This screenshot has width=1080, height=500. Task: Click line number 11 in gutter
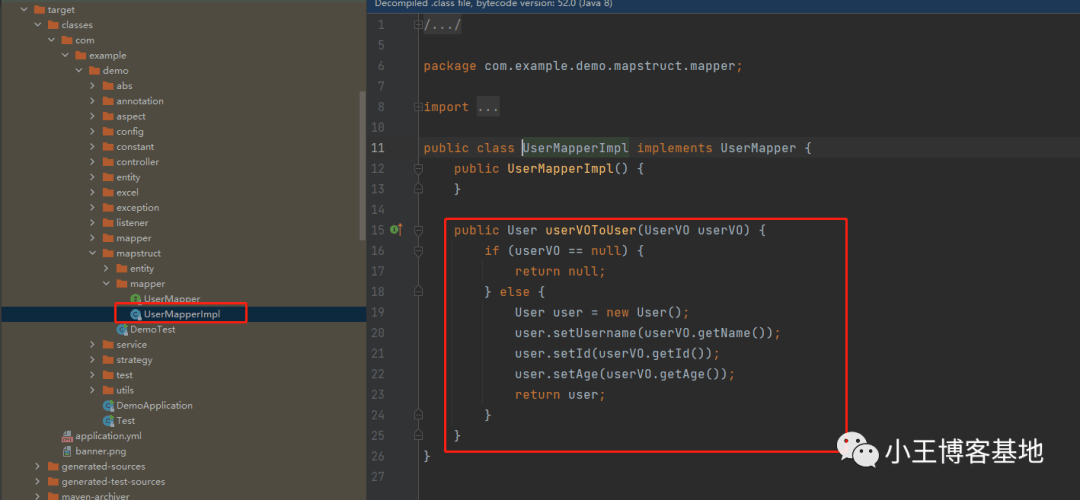point(377,147)
